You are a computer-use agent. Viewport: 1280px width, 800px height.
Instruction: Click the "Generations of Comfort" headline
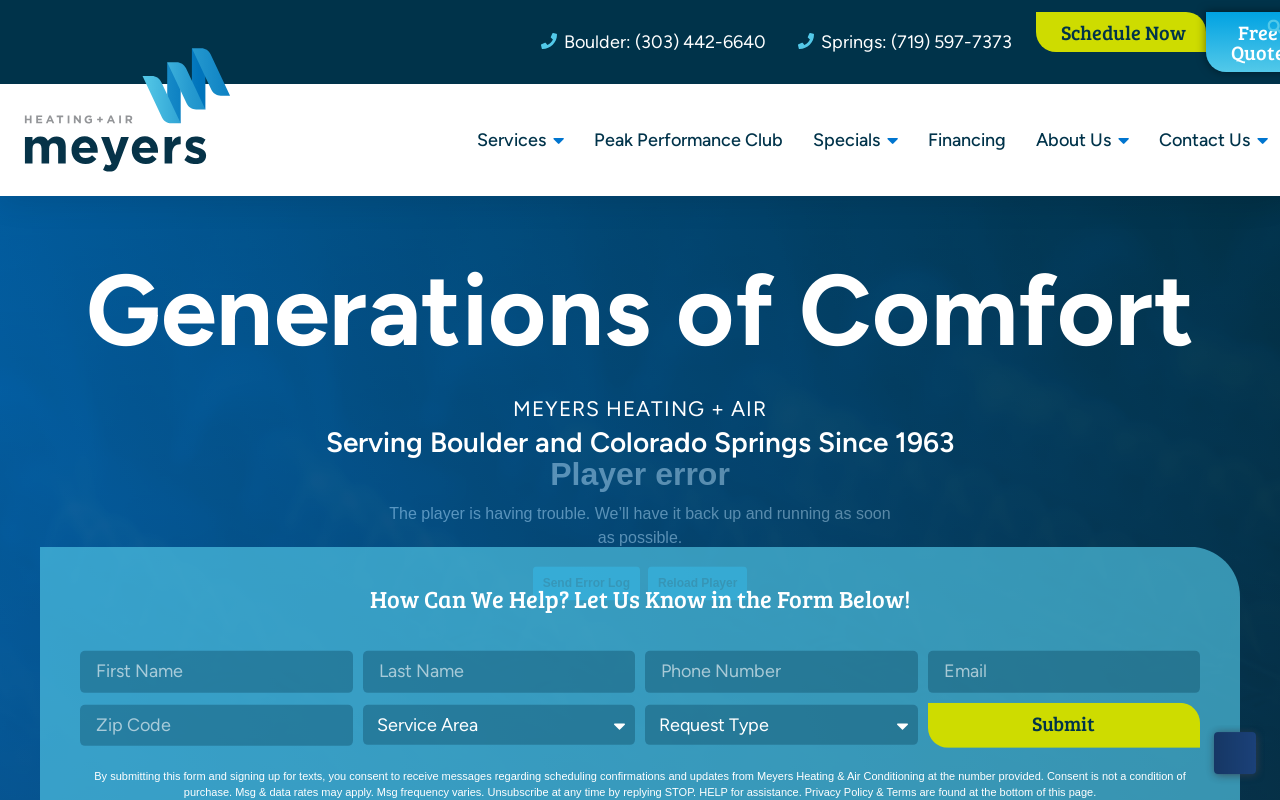click(x=640, y=310)
